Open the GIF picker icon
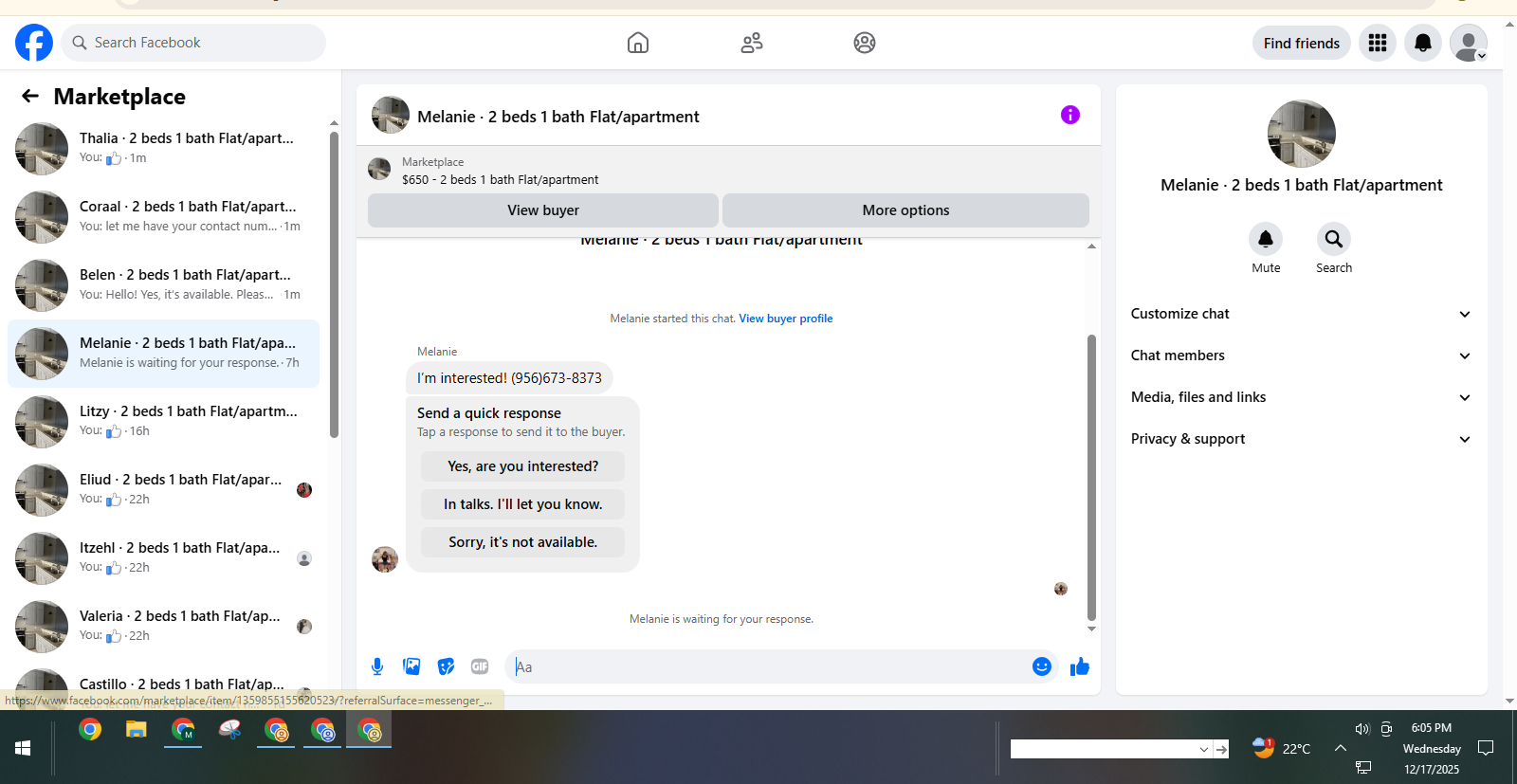1517x784 pixels. coord(480,666)
